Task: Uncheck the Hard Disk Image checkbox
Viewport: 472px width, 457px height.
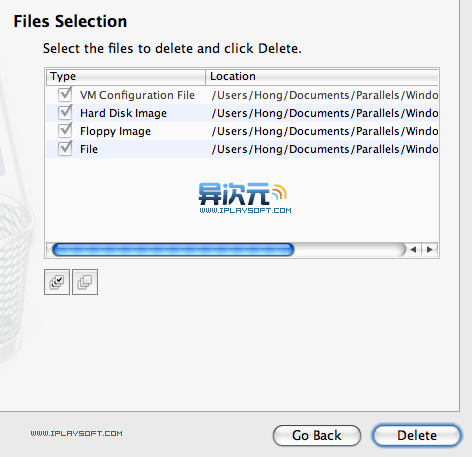Action: point(65,113)
